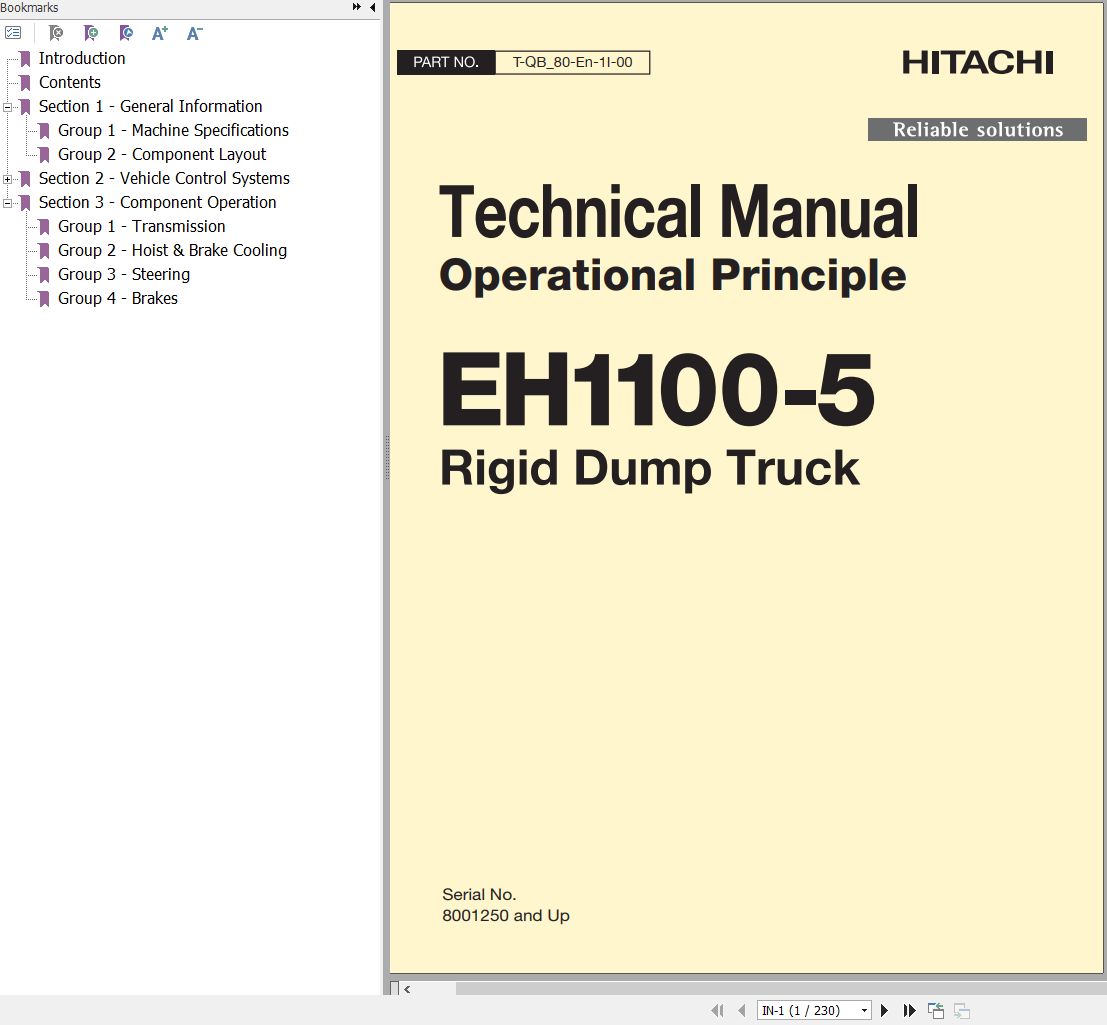Click the horizontal scrollbar left arrow
Screen dimensions: 1107x1025
pyautogui.click(x=407, y=989)
